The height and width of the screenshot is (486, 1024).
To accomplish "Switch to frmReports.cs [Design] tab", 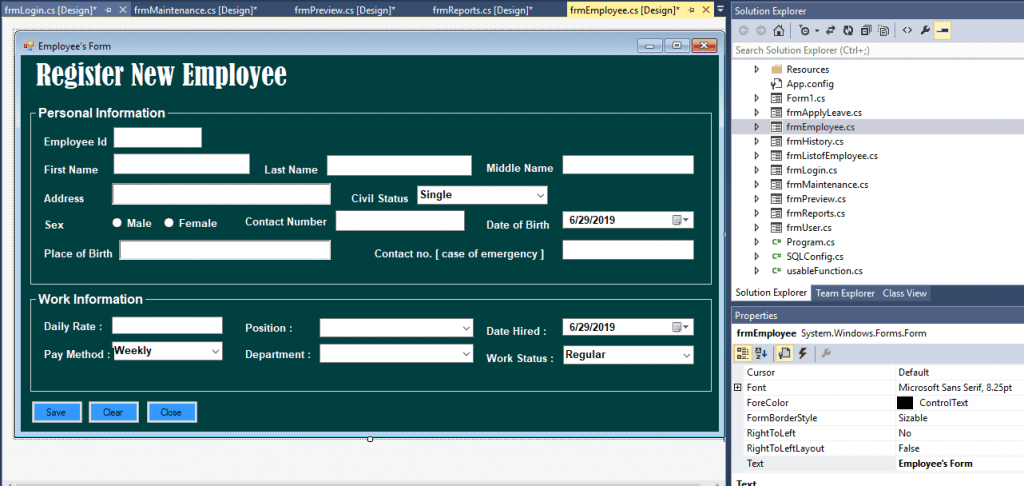I will (x=483, y=10).
